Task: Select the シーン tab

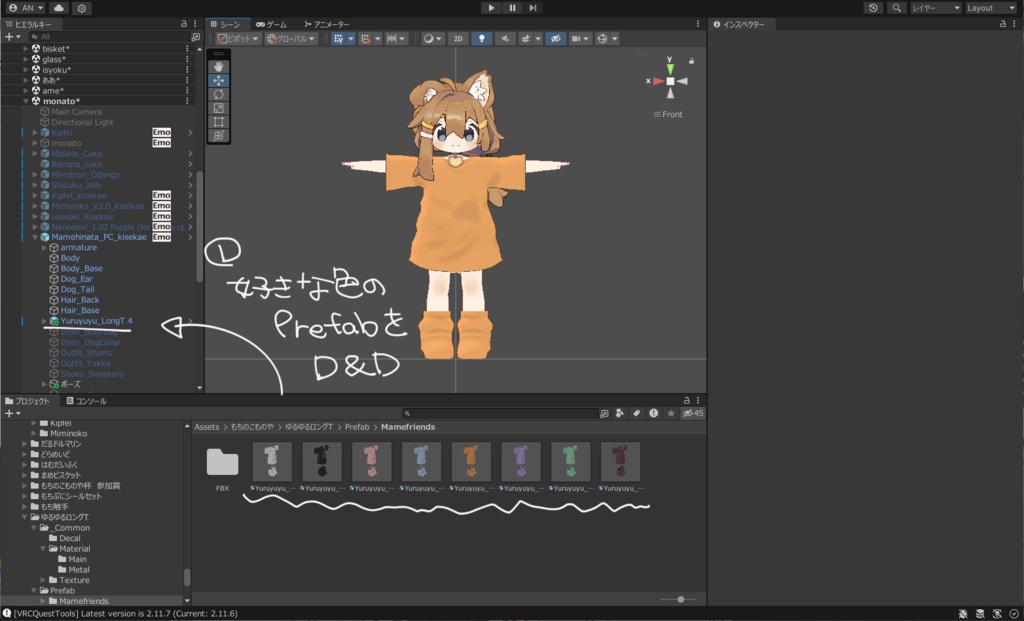Action: coord(226,24)
